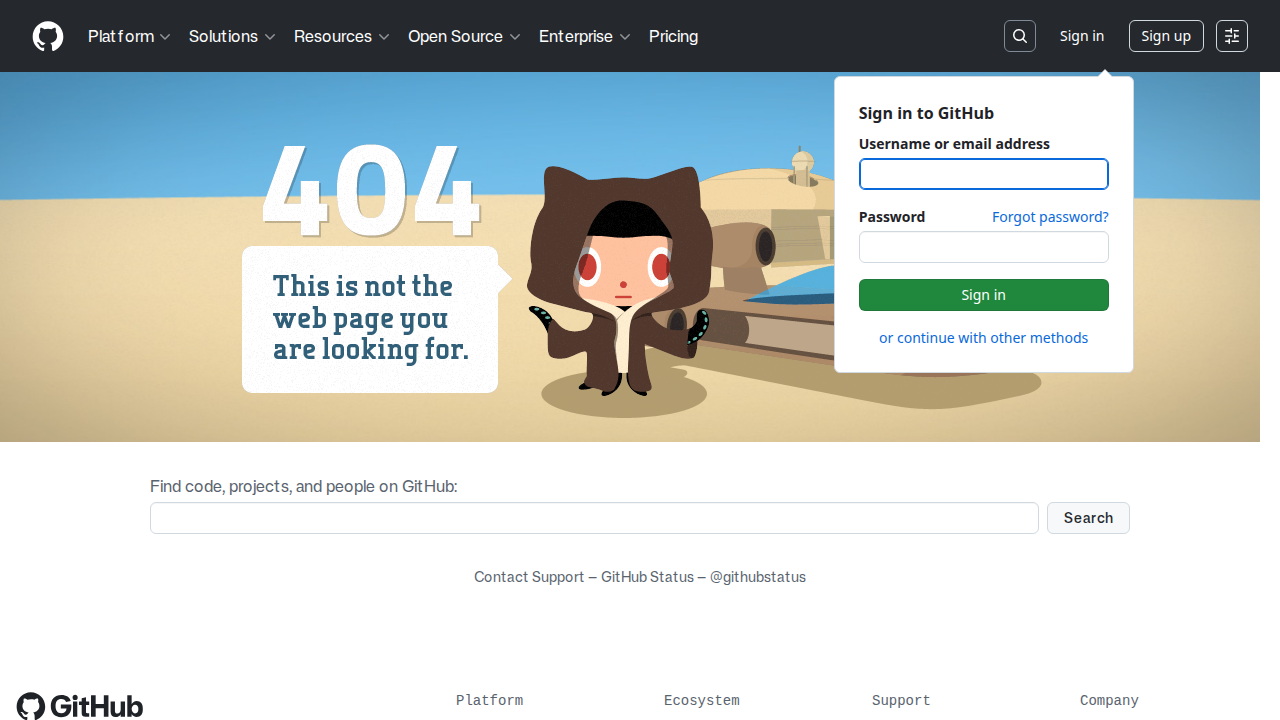Click the Platform footer heading
Screen dimensions: 1280x720
coord(489,701)
